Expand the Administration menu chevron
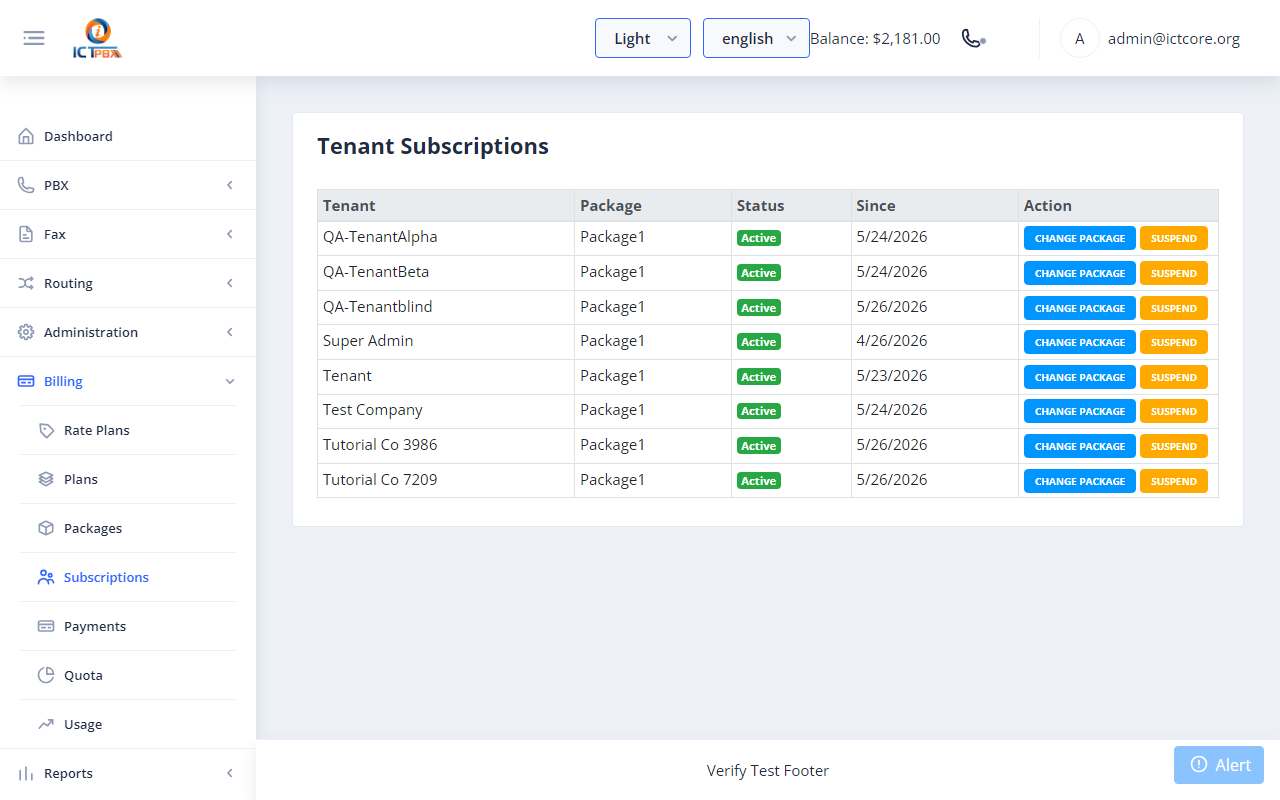This screenshot has height=800, width=1280. (x=230, y=332)
